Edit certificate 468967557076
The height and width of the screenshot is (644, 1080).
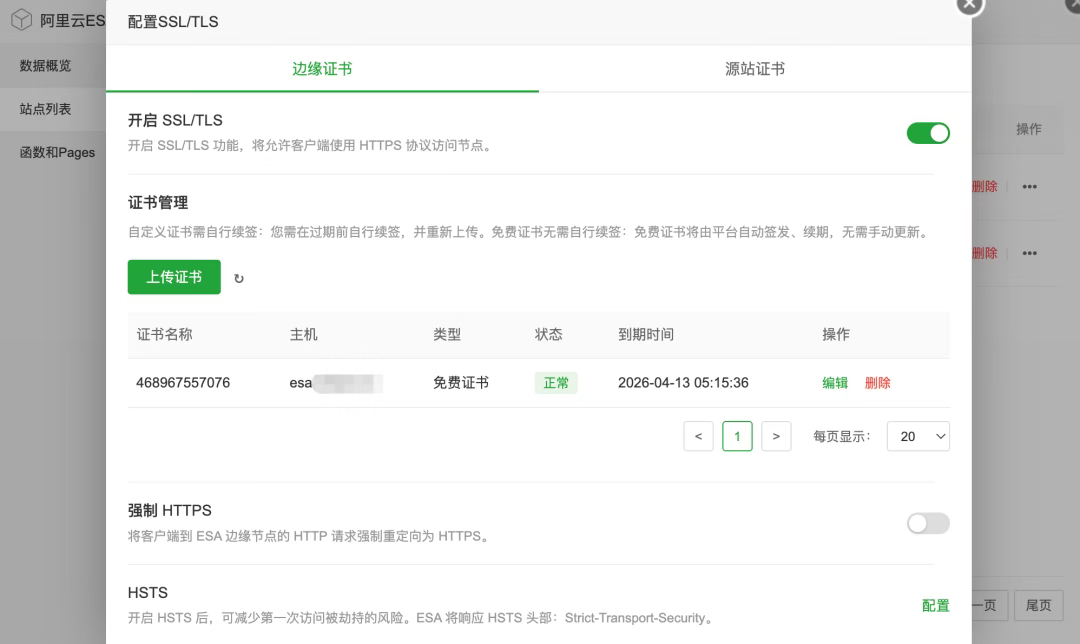[835, 383]
